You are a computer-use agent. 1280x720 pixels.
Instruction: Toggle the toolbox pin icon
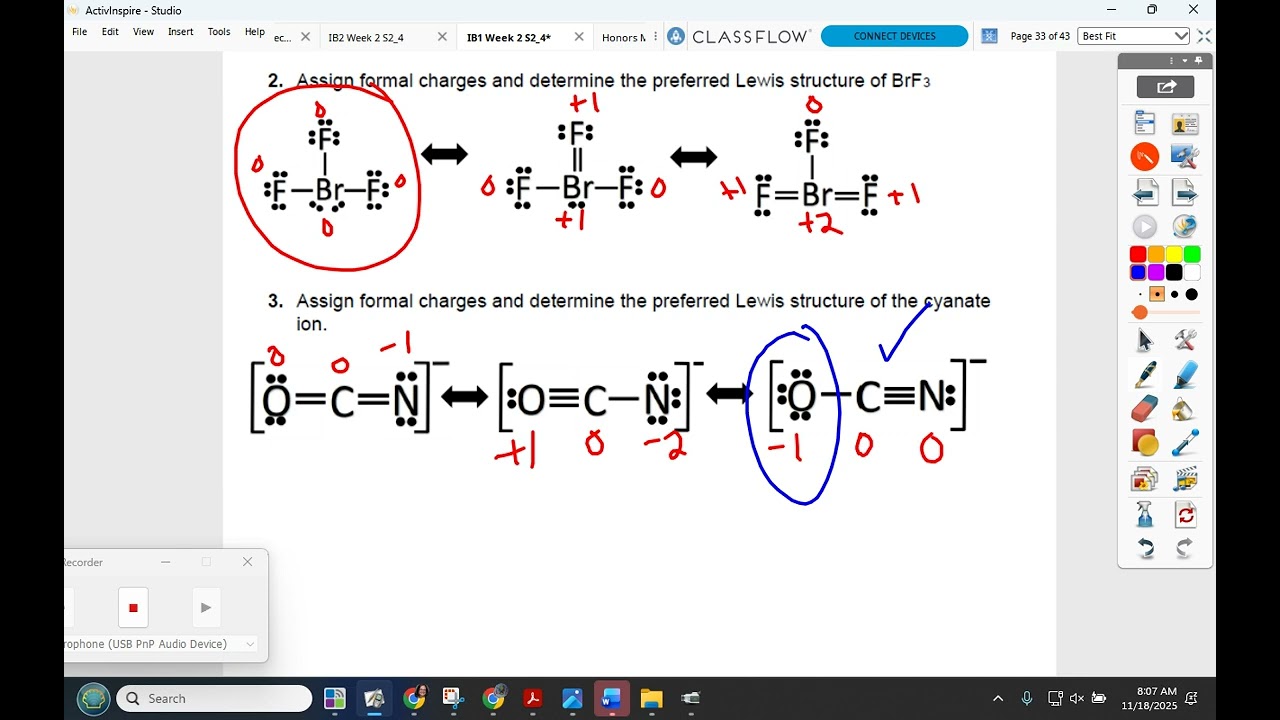point(1199,61)
